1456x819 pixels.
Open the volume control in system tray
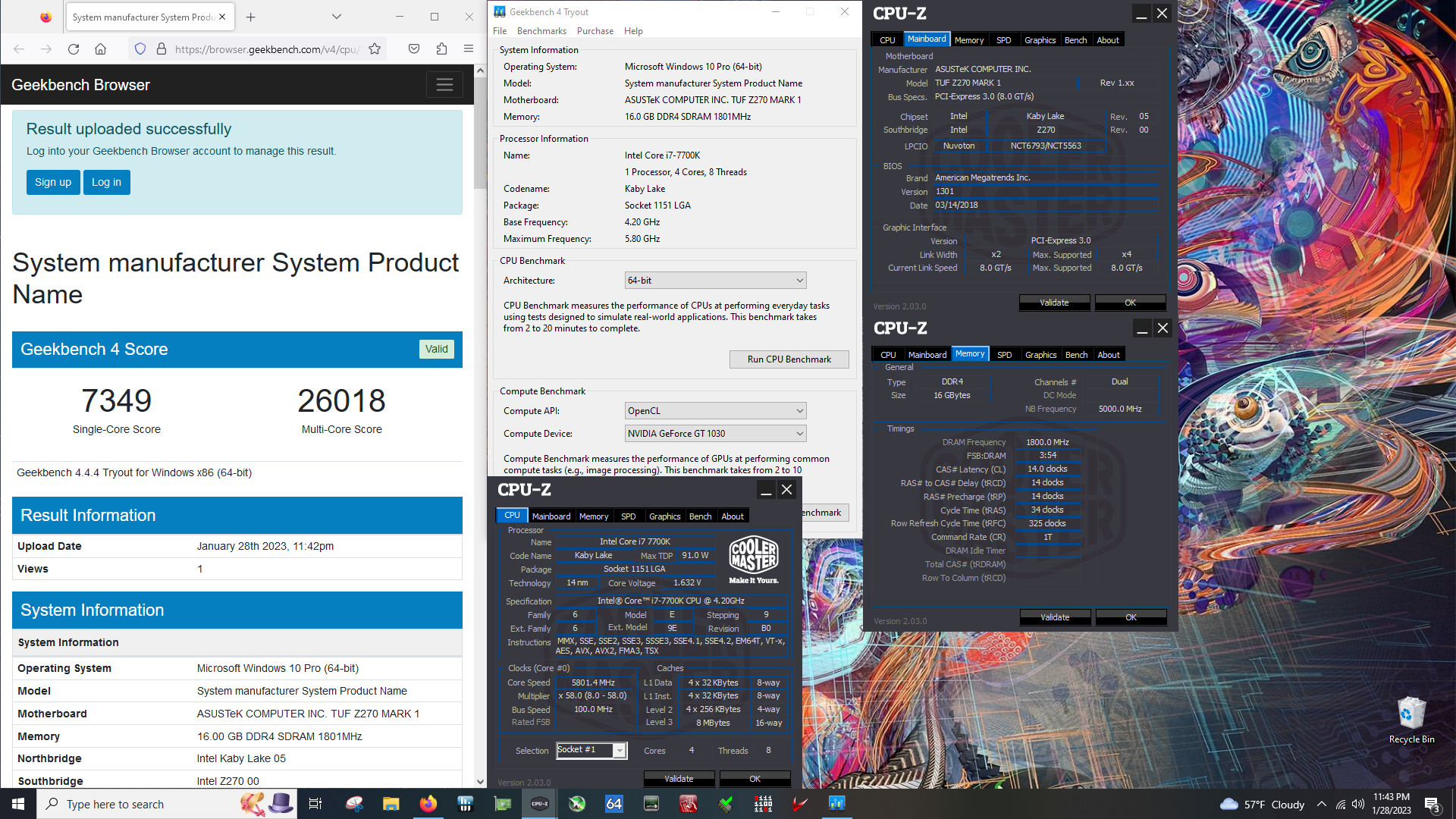pos(1358,804)
